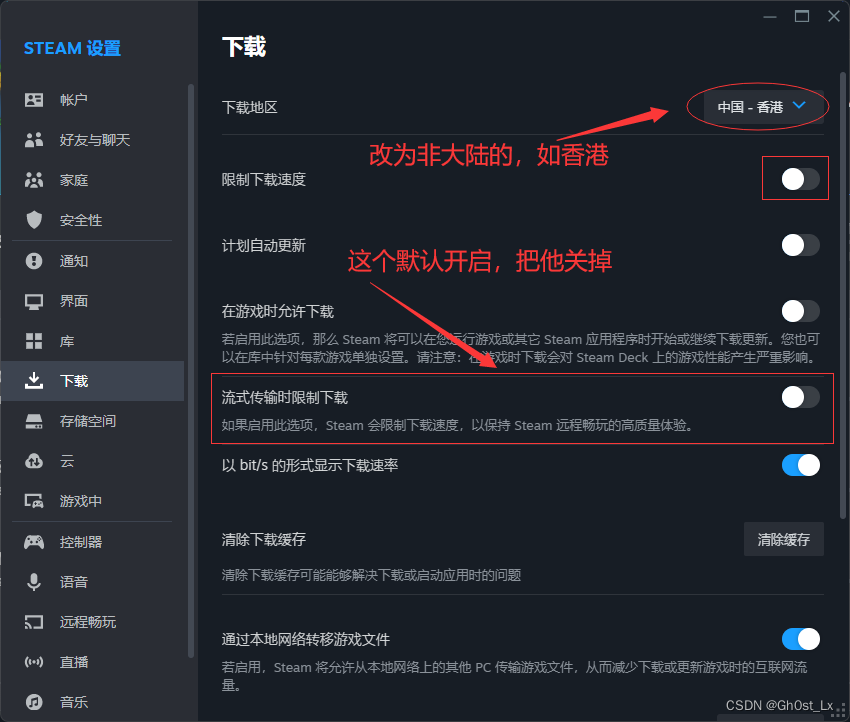Image resolution: width=850 pixels, height=722 pixels.
Task: Disable the 以bit/s显示下载速率 toggle
Action: pos(800,464)
